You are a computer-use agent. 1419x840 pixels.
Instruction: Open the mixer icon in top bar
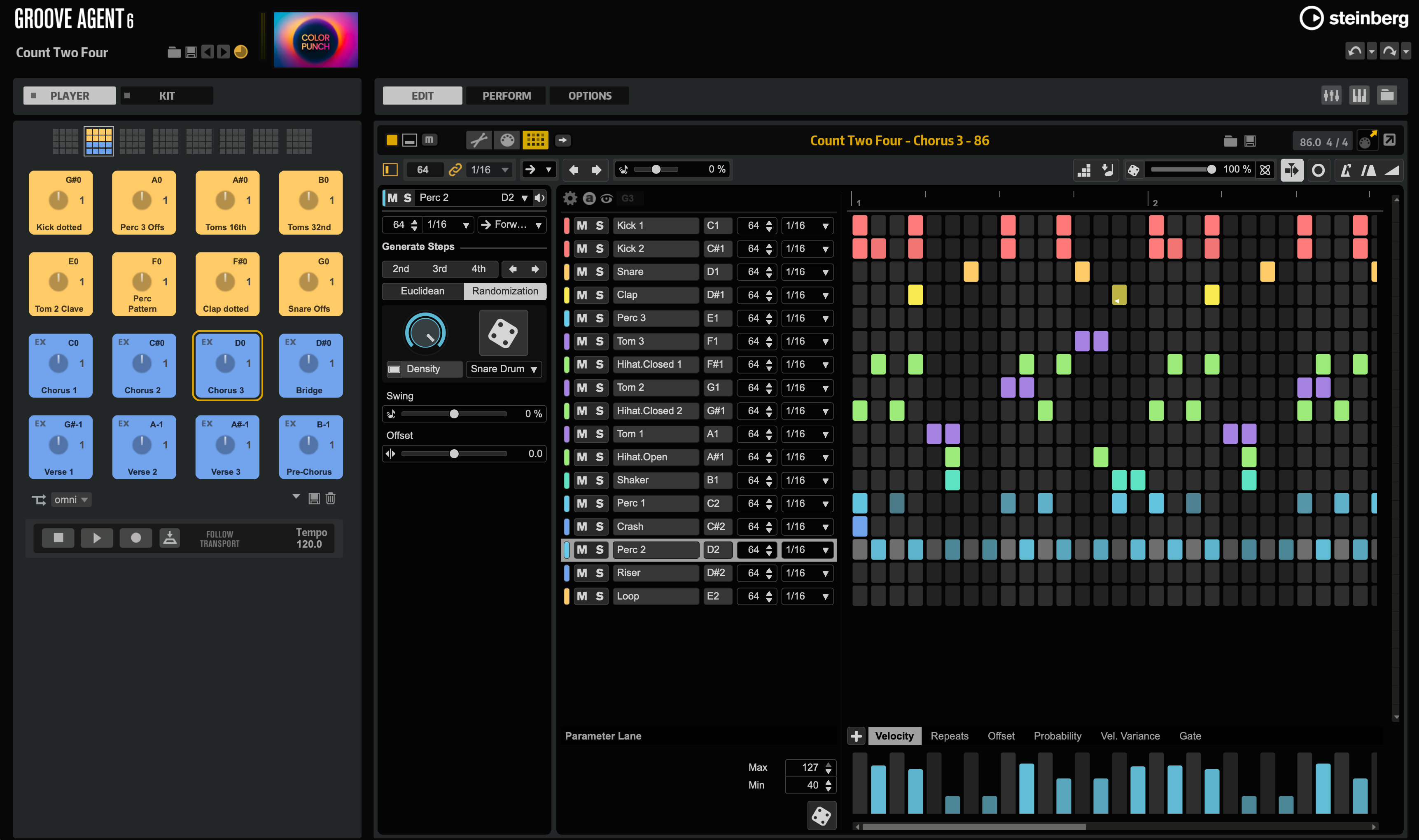1331,96
